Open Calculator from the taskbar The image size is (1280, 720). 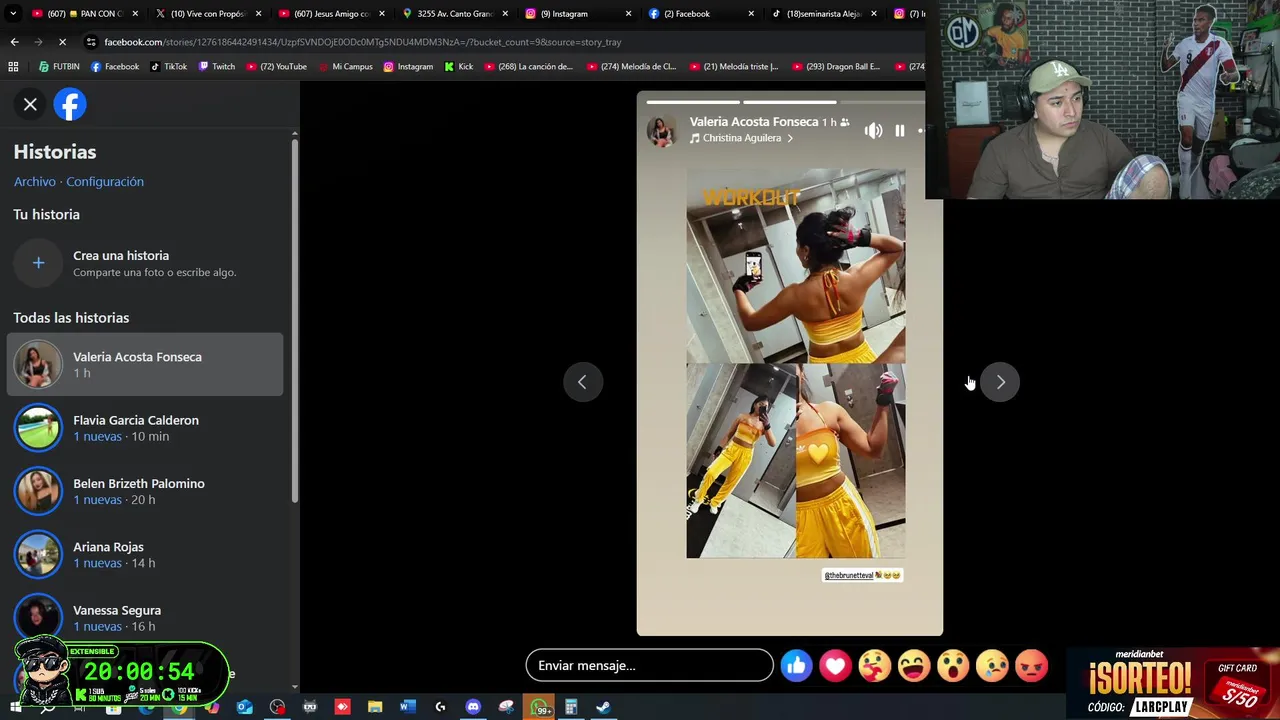[571, 707]
